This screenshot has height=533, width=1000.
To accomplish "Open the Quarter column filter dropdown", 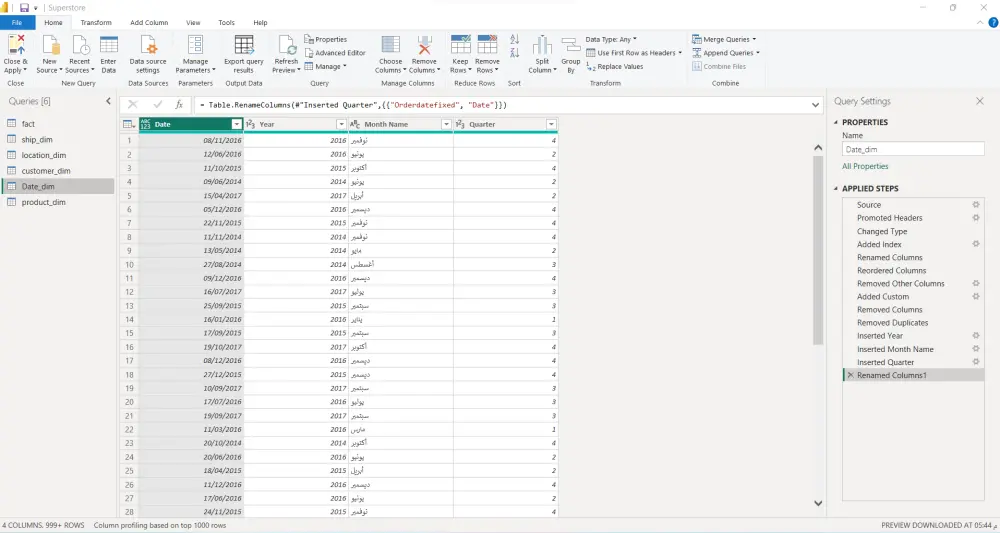I will (x=552, y=124).
